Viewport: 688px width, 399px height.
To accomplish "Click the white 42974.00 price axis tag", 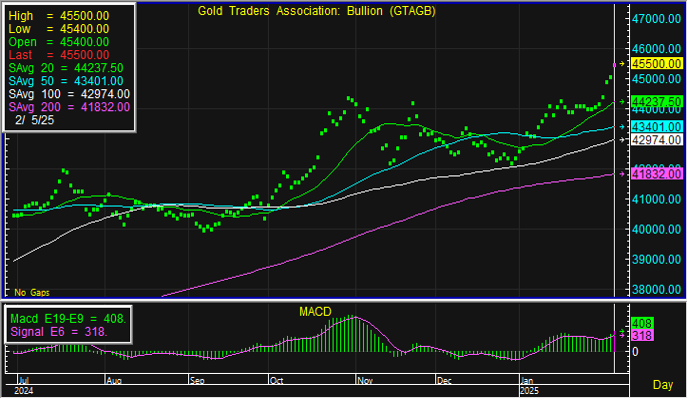I will pos(656,140).
